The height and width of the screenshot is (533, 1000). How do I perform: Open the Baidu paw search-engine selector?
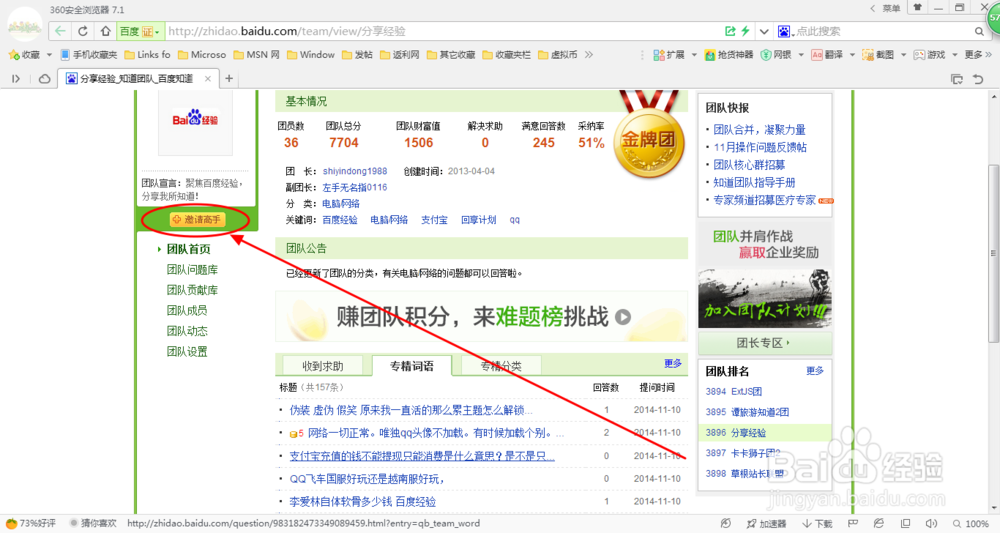coord(784,31)
